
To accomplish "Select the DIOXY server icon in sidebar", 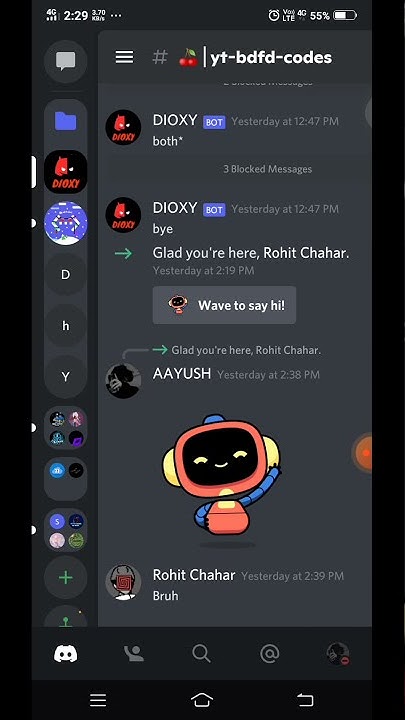I will pyautogui.click(x=66, y=172).
